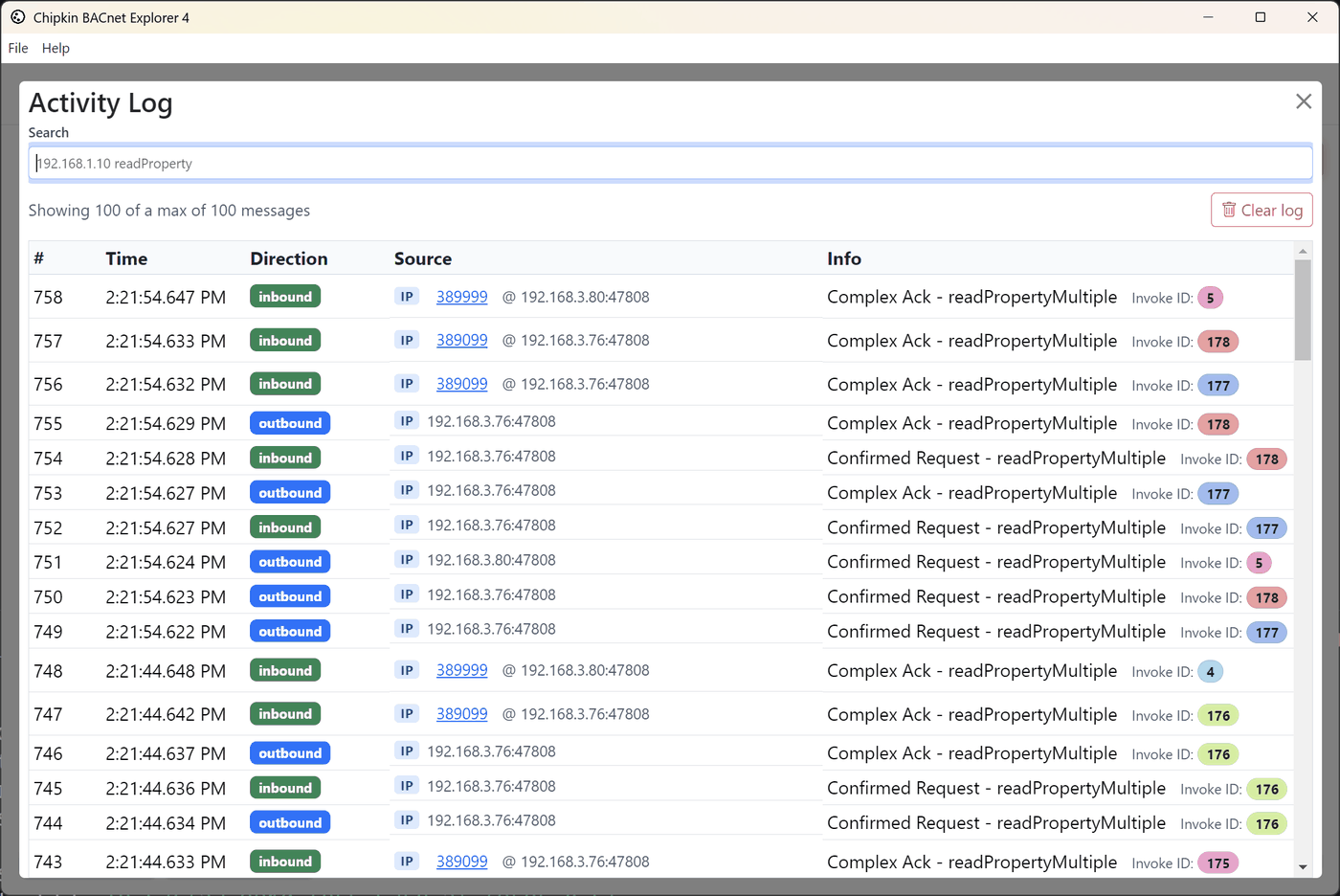Click the # column header
Viewport: 1340px width, 896px height.
pyautogui.click(x=39, y=258)
